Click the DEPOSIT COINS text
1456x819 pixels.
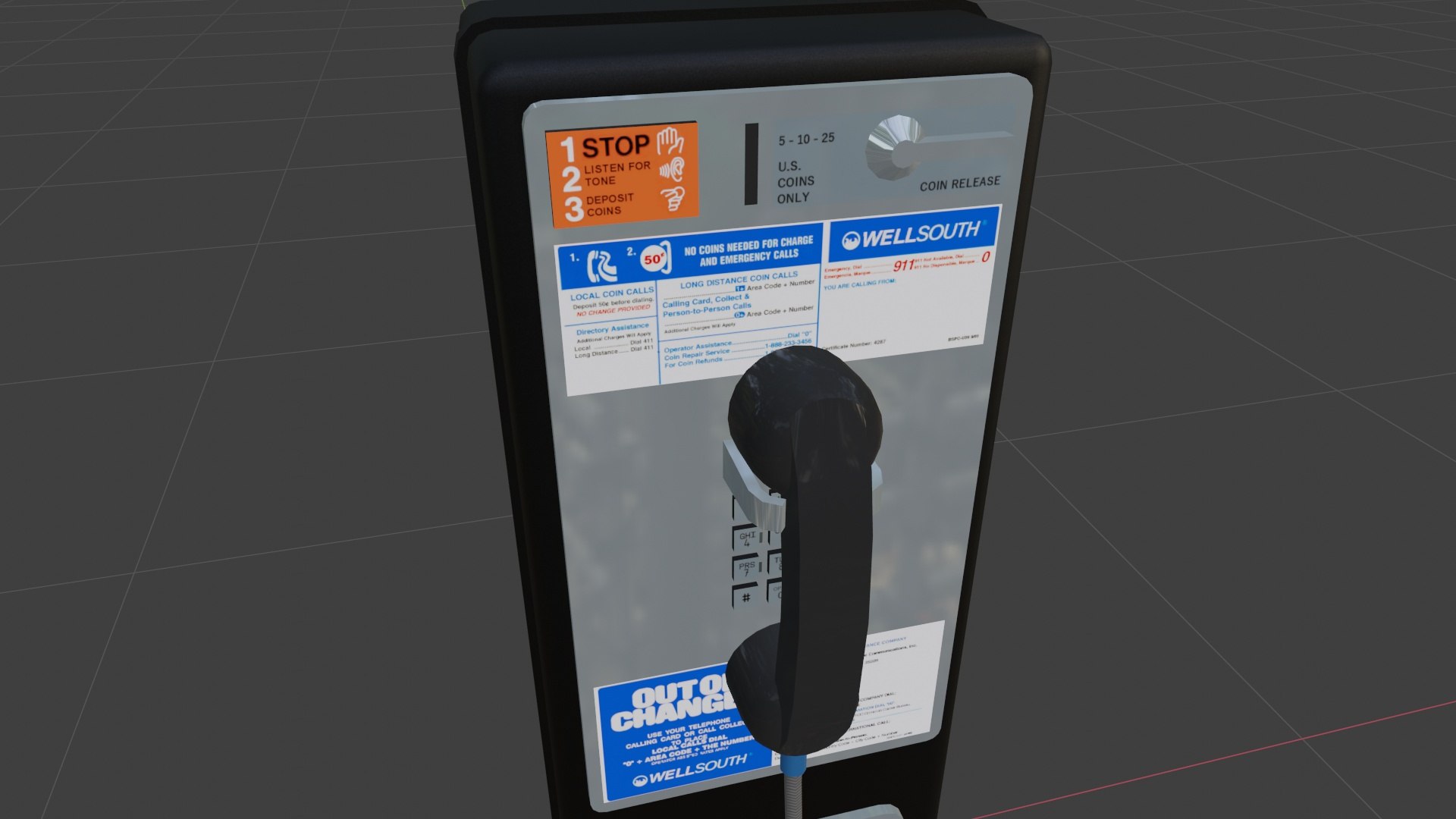pyautogui.click(x=609, y=205)
